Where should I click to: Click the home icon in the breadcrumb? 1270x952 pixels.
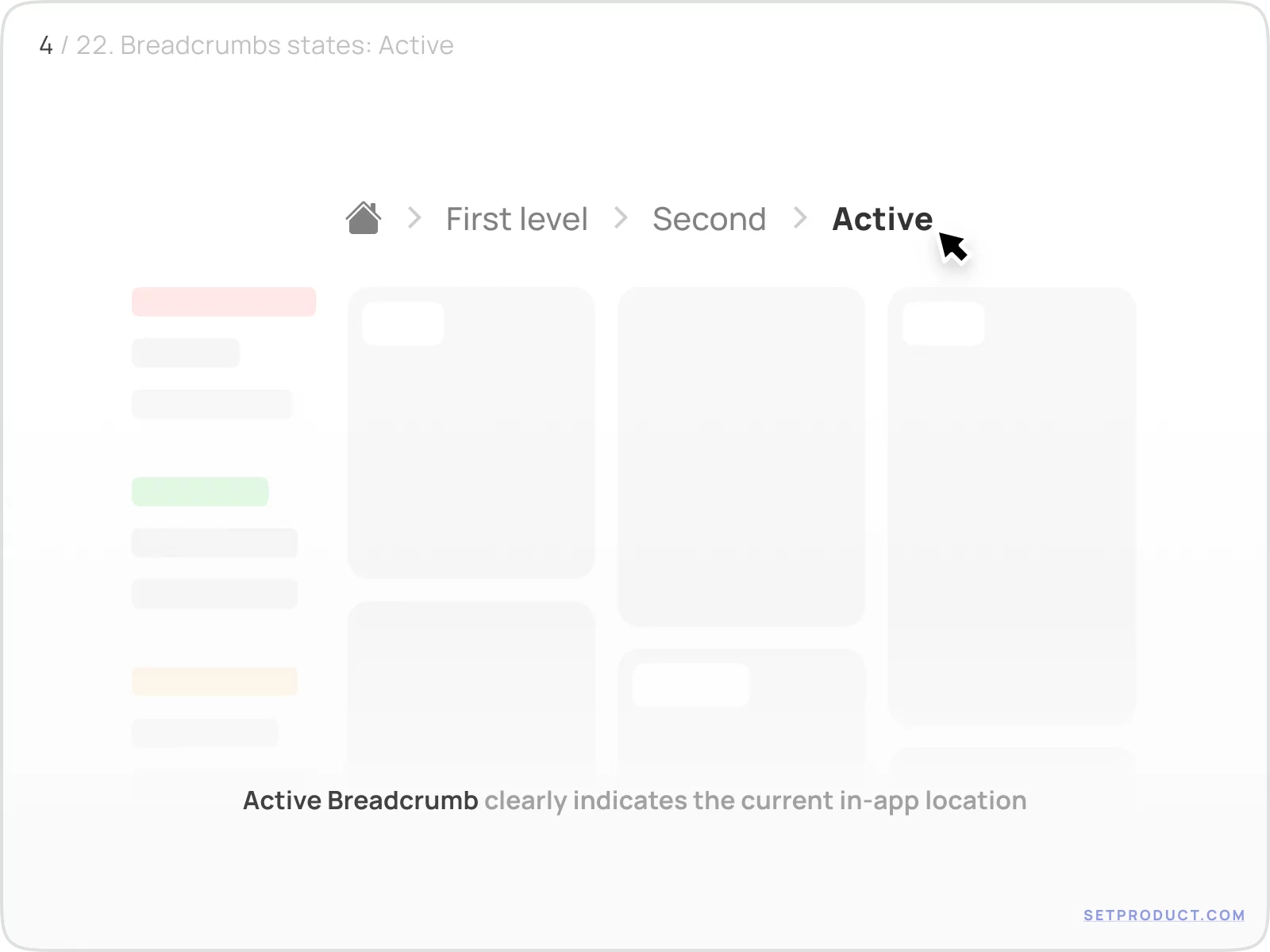coord(364,220)
